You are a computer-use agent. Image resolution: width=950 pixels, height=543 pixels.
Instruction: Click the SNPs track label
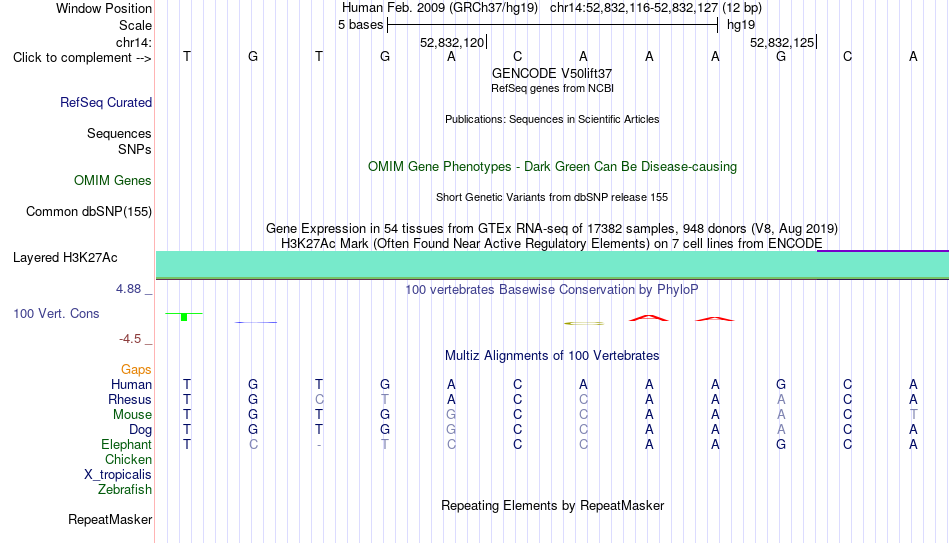(x=135, y=149)
